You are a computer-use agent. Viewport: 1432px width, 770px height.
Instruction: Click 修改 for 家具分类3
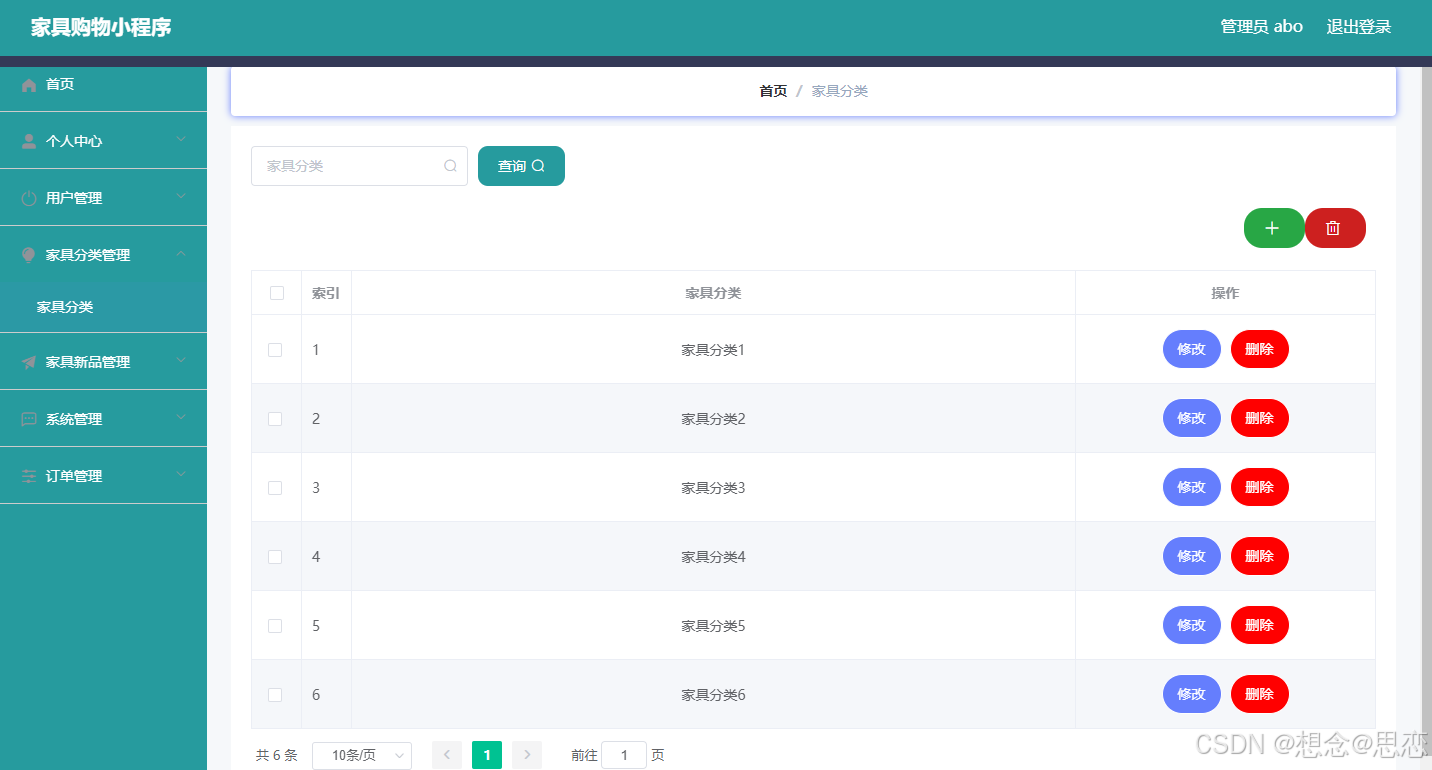pyautogui.click(x=1192, y=487)
